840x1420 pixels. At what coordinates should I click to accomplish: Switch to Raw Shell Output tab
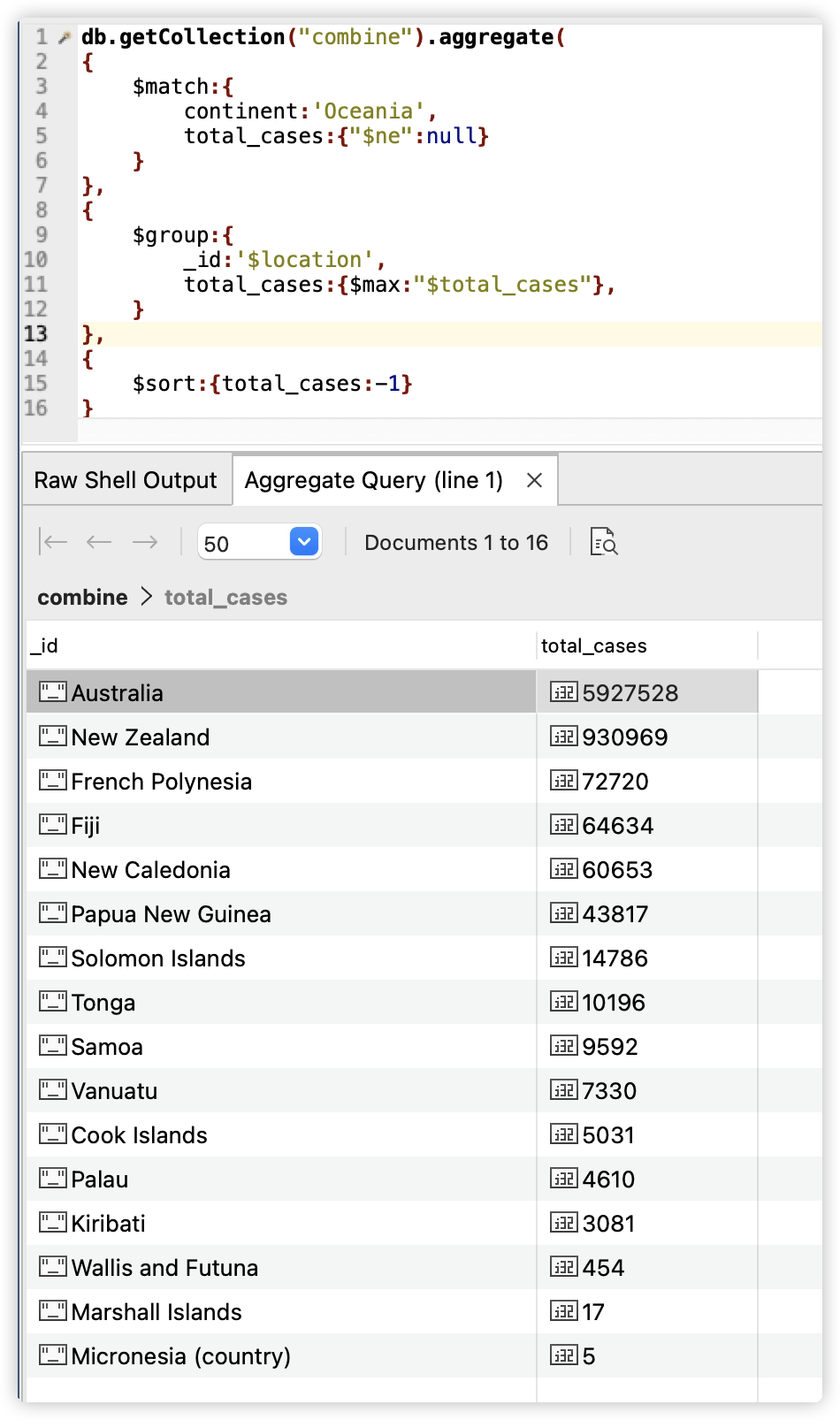click(126, 480)
